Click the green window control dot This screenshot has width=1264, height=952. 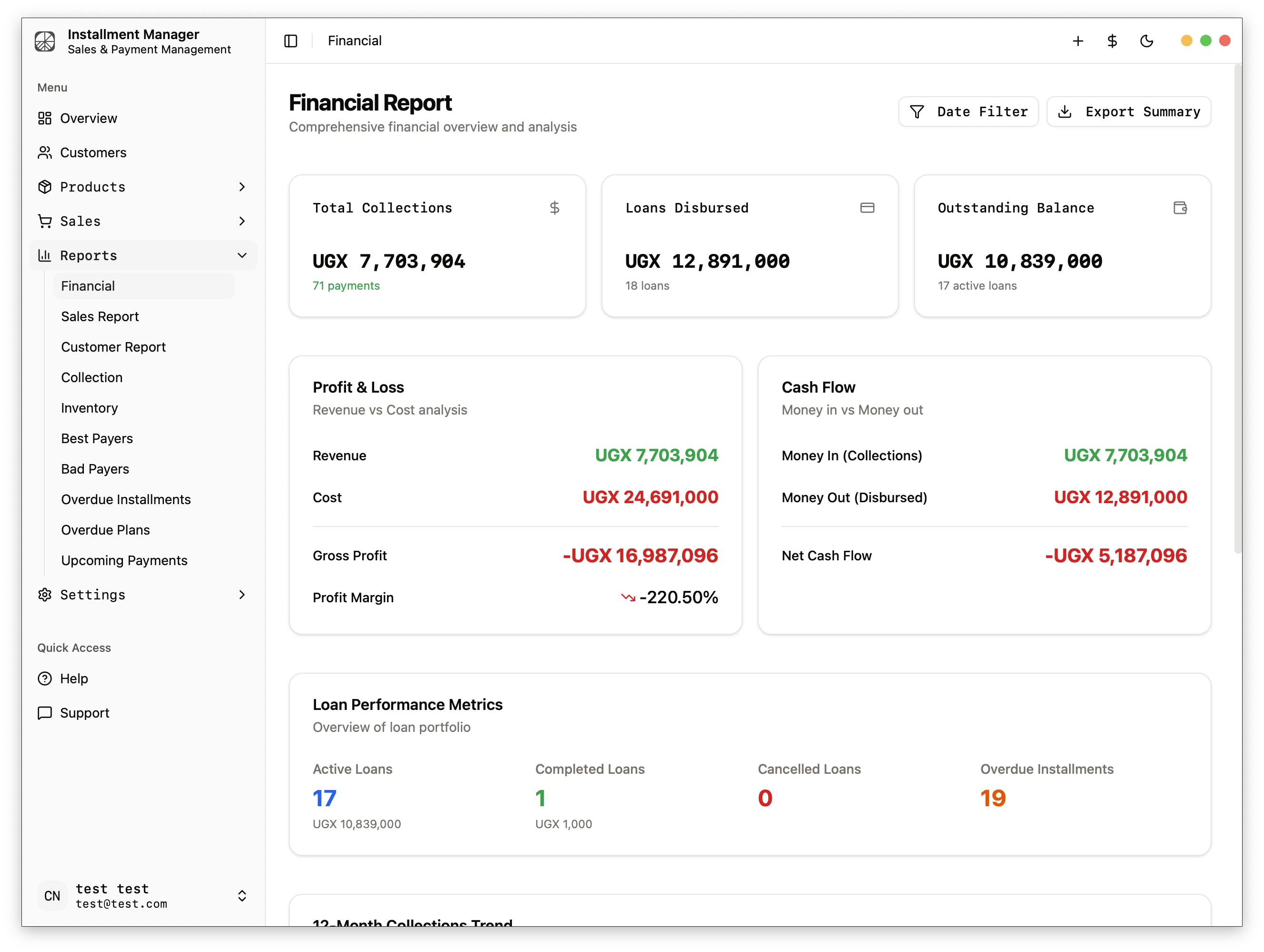point(1206,41)
